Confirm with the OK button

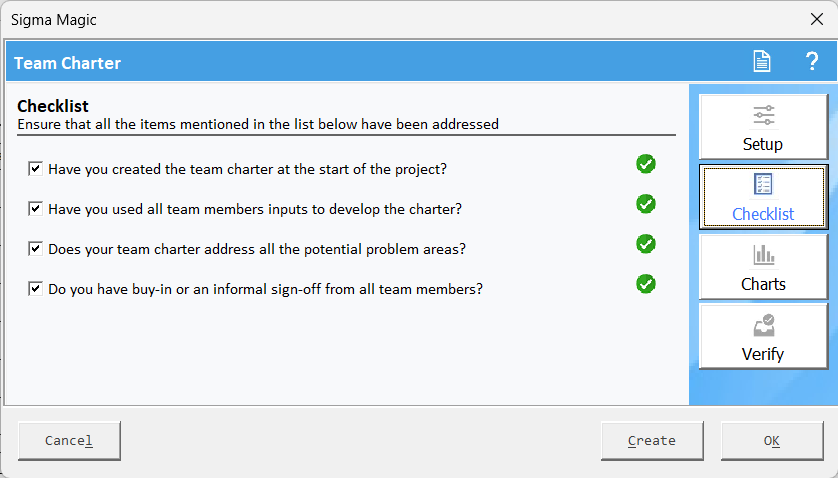click(x=772, y=441)
